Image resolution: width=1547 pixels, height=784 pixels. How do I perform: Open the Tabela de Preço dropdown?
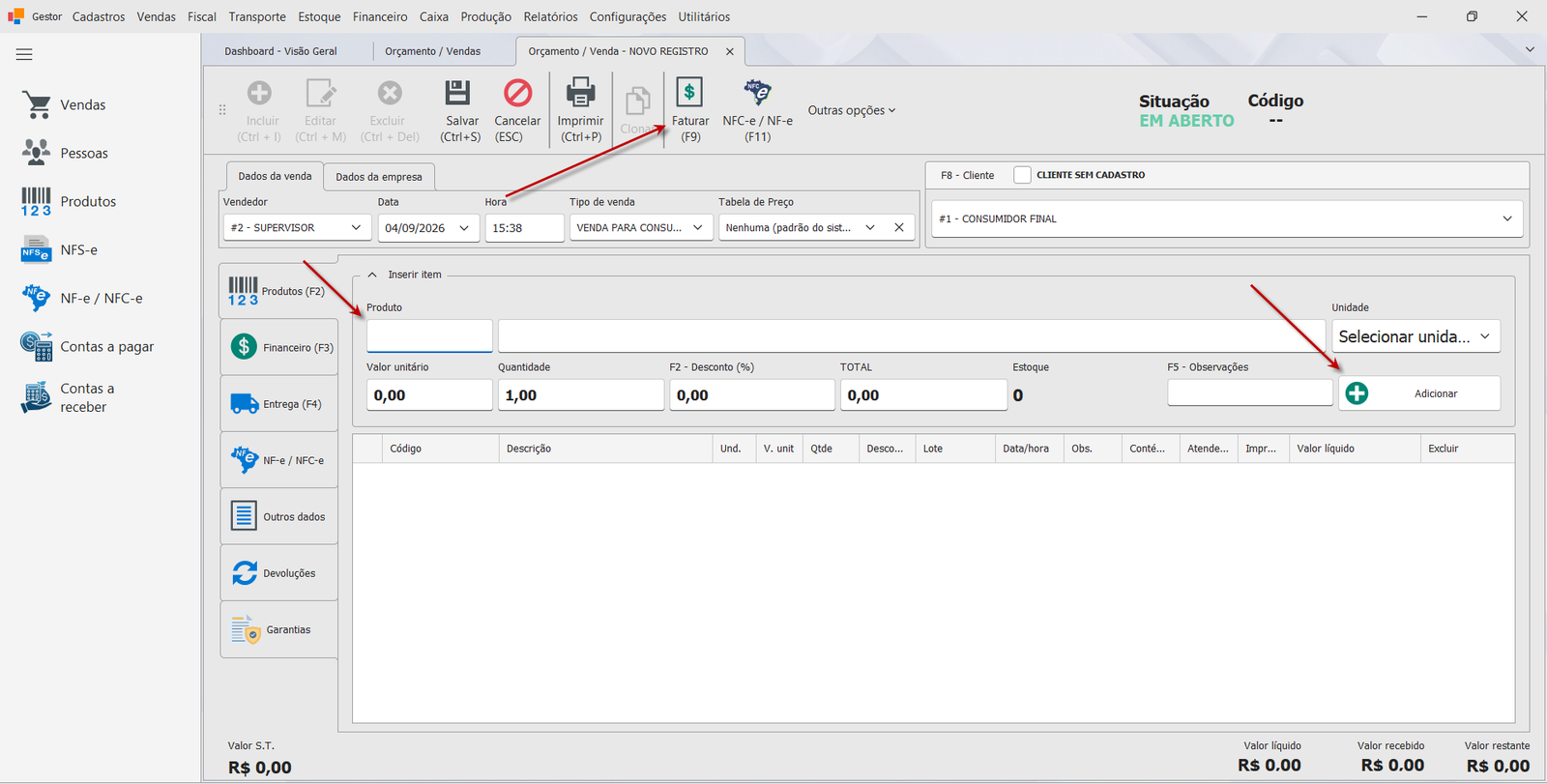869,228
